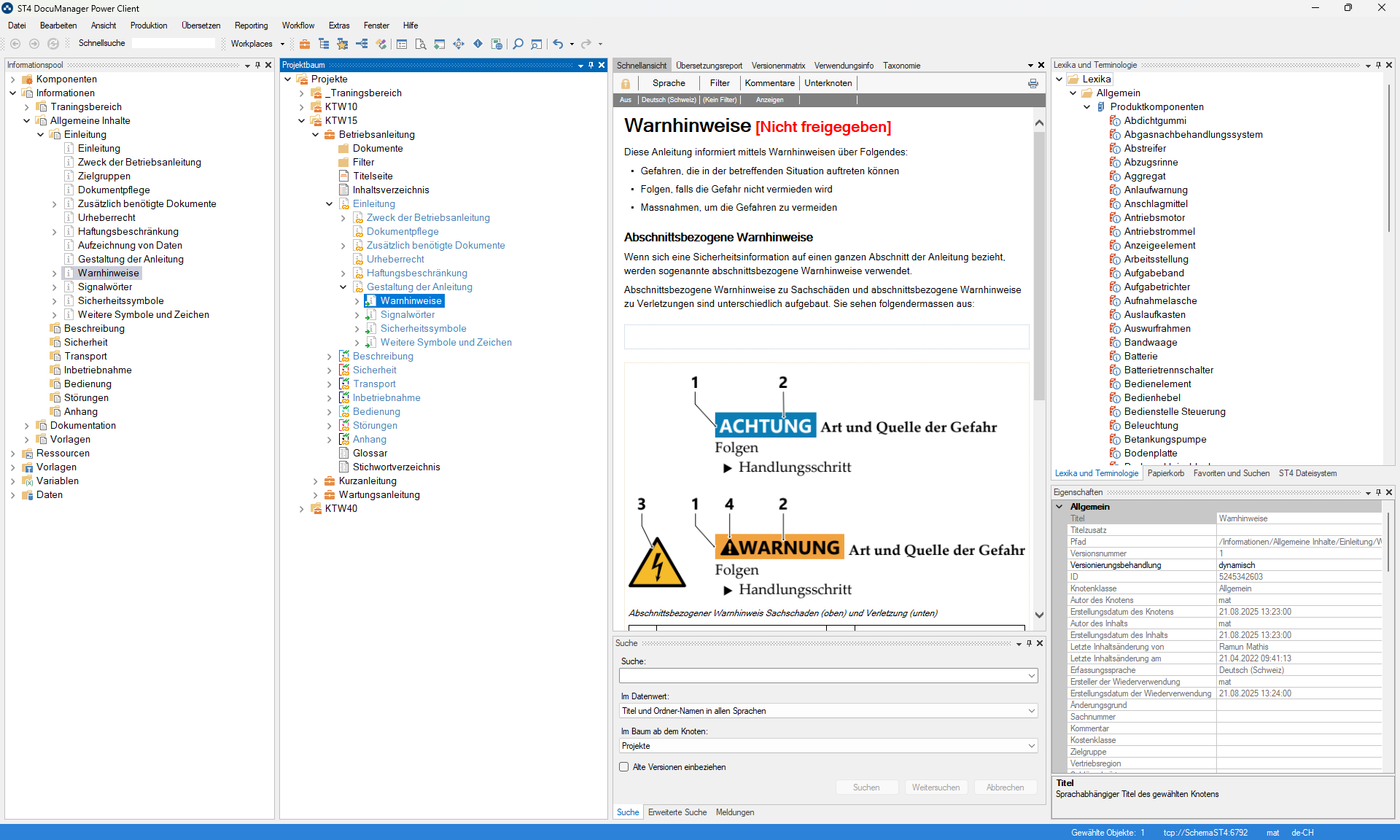1400x840 pixels.
Task: Open the Produktion menu
Action: point(149,26)
